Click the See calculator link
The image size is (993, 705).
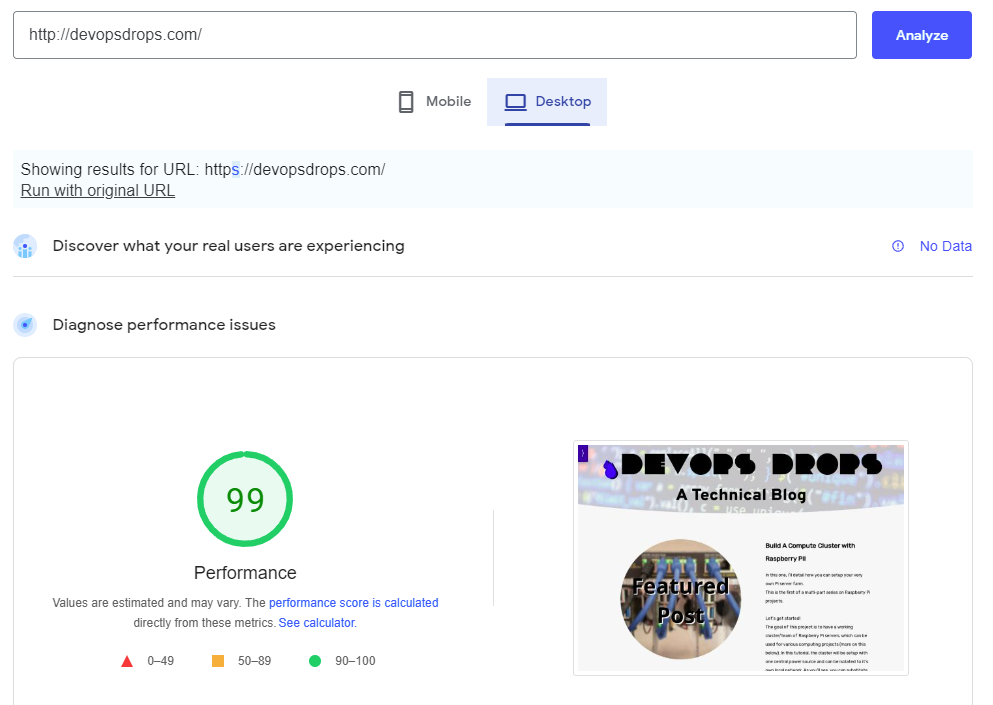(x=315, y=623)
